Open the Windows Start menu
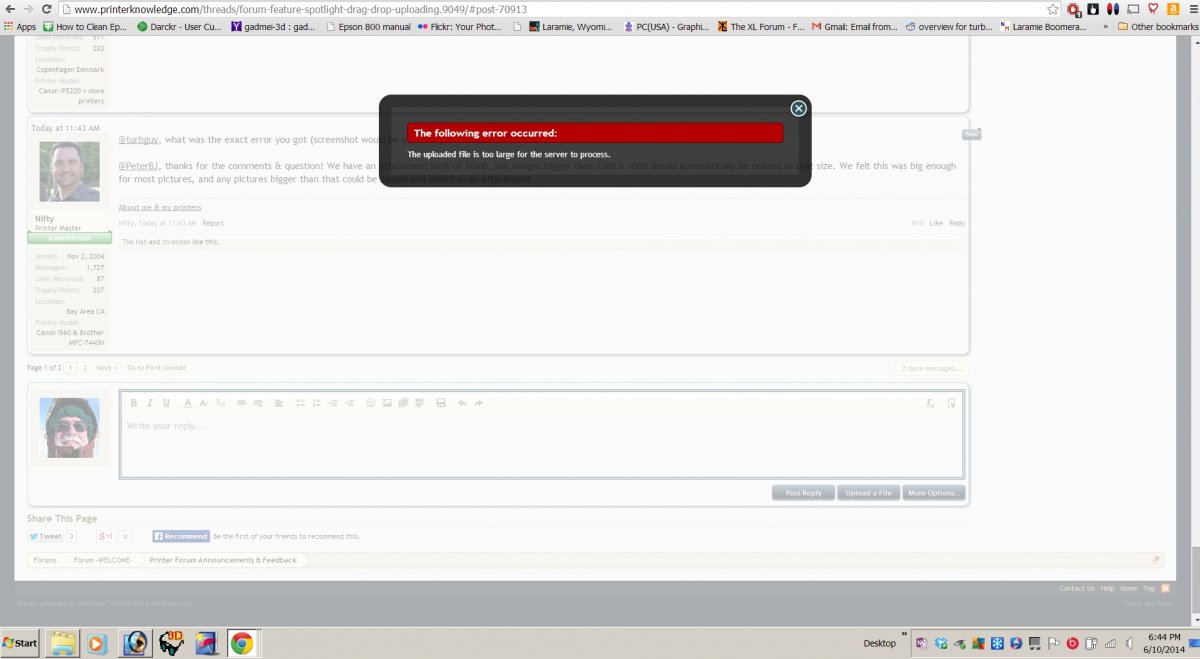This screenshot has height=659, width=1200. [20, 643]
